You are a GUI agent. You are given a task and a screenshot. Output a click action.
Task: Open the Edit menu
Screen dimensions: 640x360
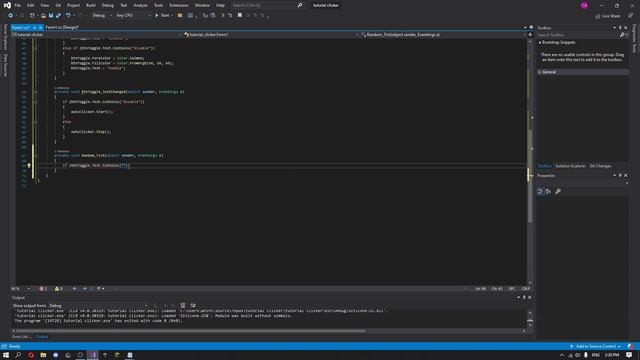pyautogui.click(x=31, y=5)
